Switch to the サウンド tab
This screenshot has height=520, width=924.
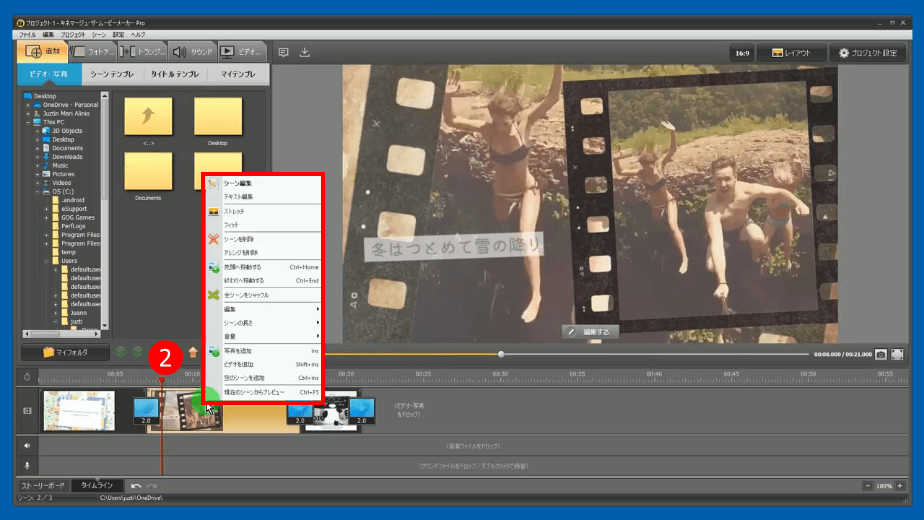click(191, 51)
